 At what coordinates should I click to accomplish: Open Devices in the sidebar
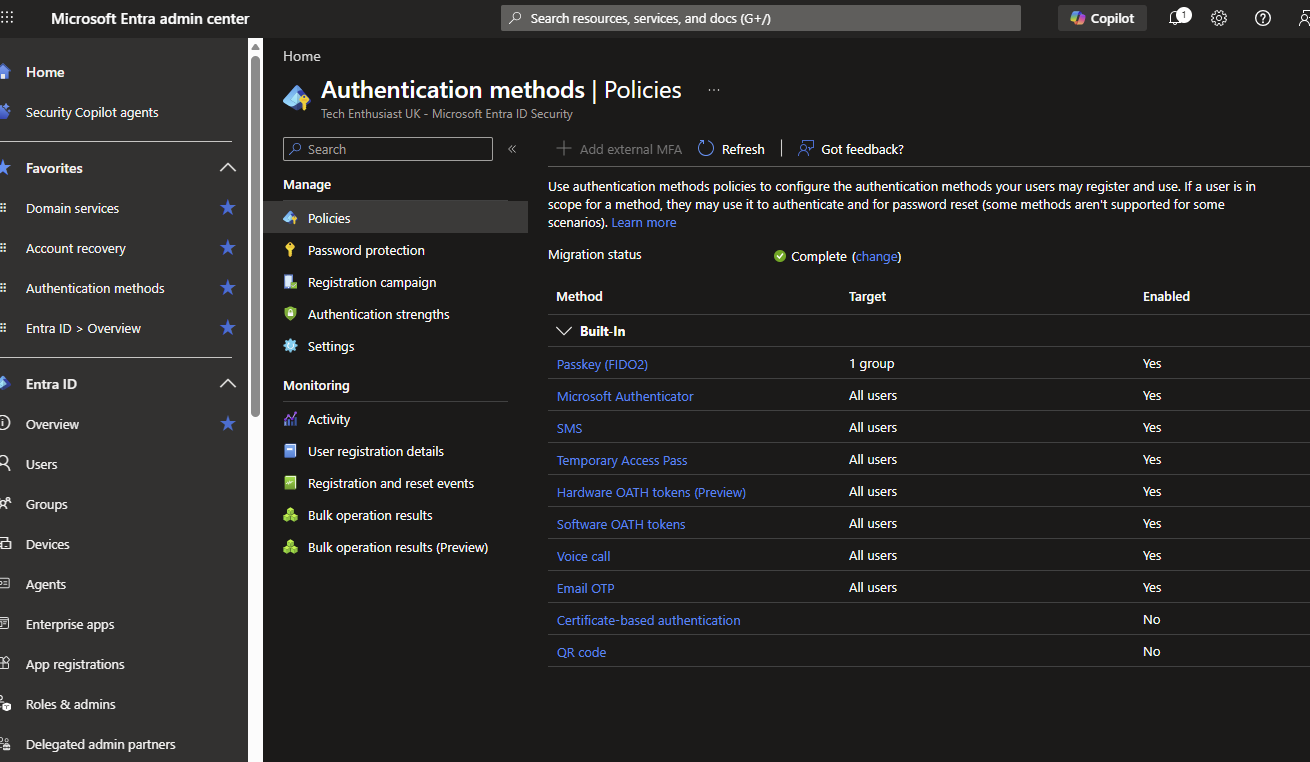tap(48, 544)
